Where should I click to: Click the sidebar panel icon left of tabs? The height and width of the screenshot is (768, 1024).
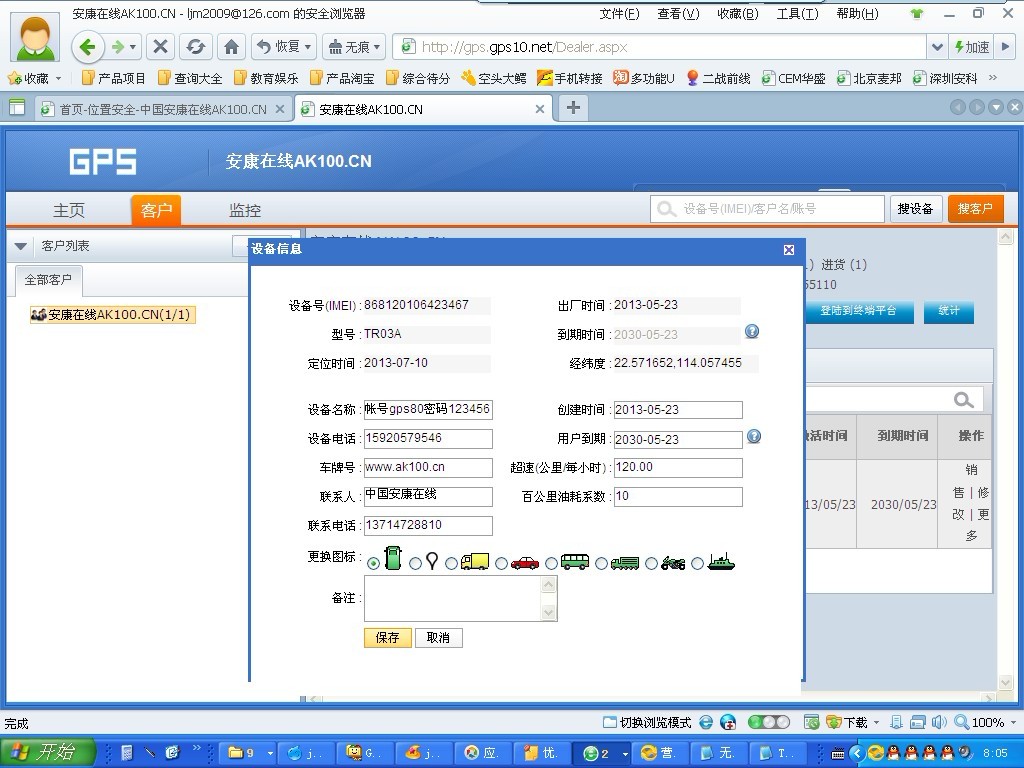click(17, 108)
